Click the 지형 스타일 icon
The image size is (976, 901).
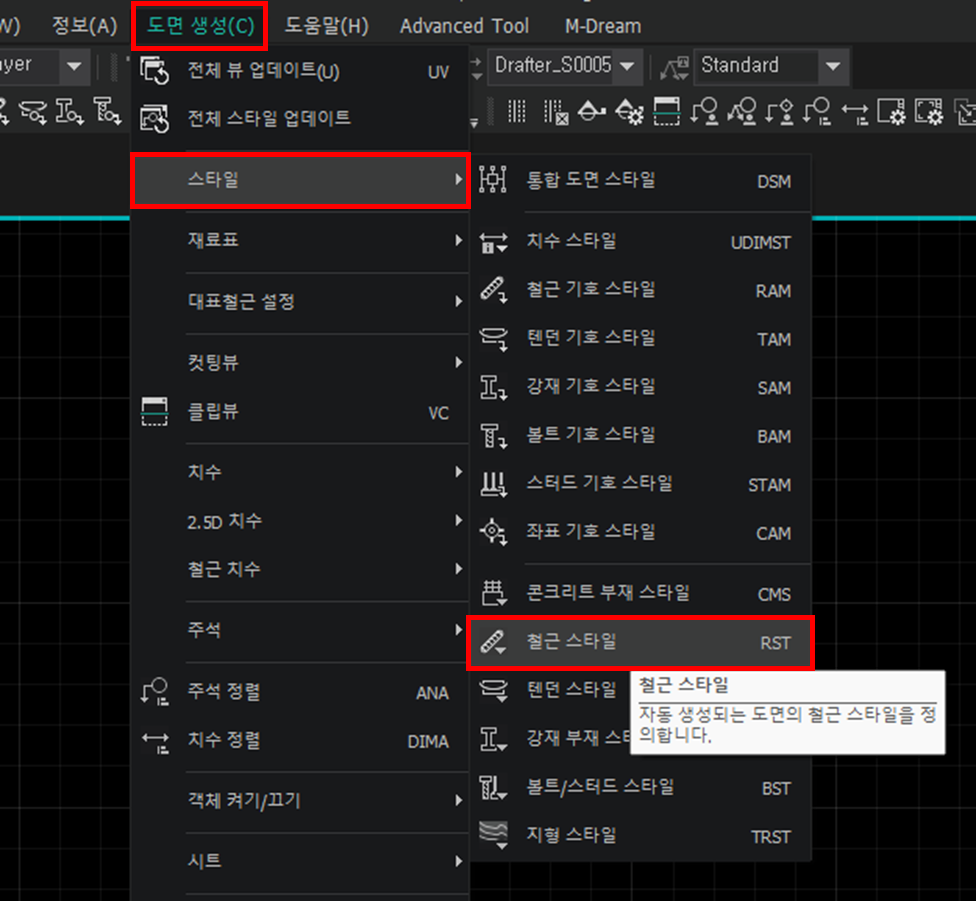(x=493, y=835)
